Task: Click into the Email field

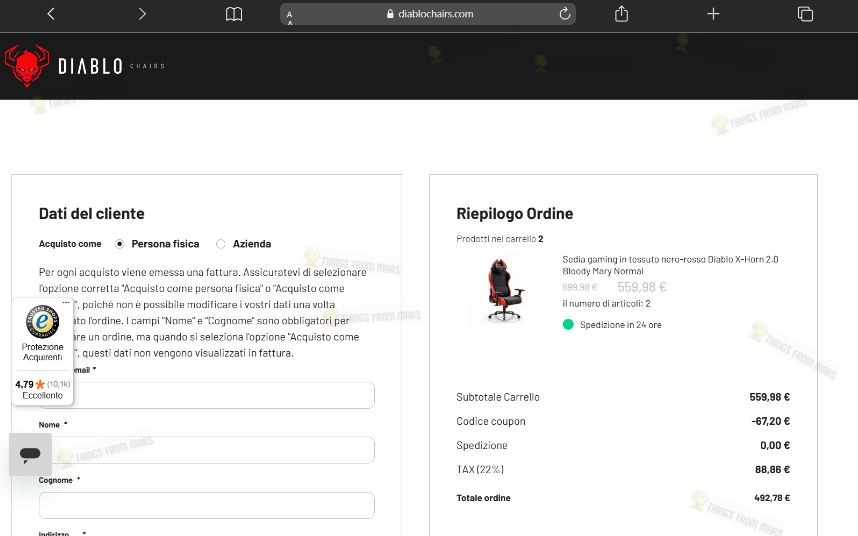Action: click(207, 395)
